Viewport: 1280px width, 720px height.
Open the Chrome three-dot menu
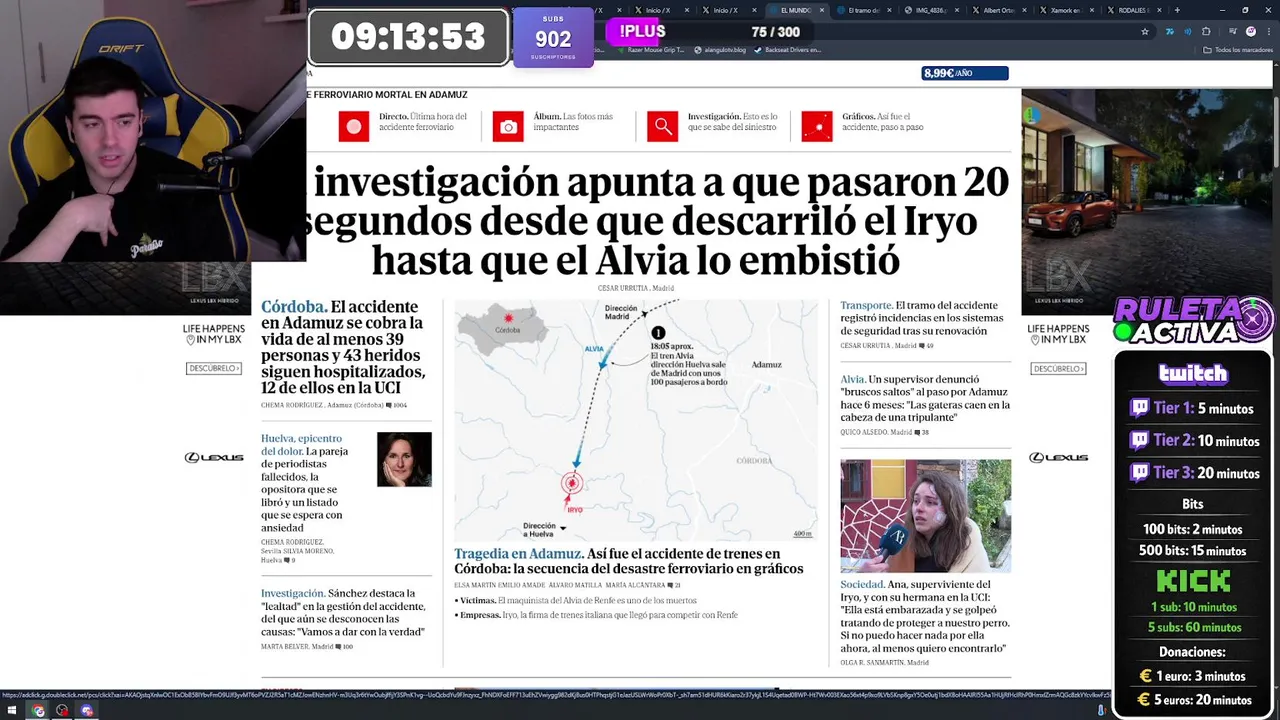pyautogui.click(x=1268, y=31)
